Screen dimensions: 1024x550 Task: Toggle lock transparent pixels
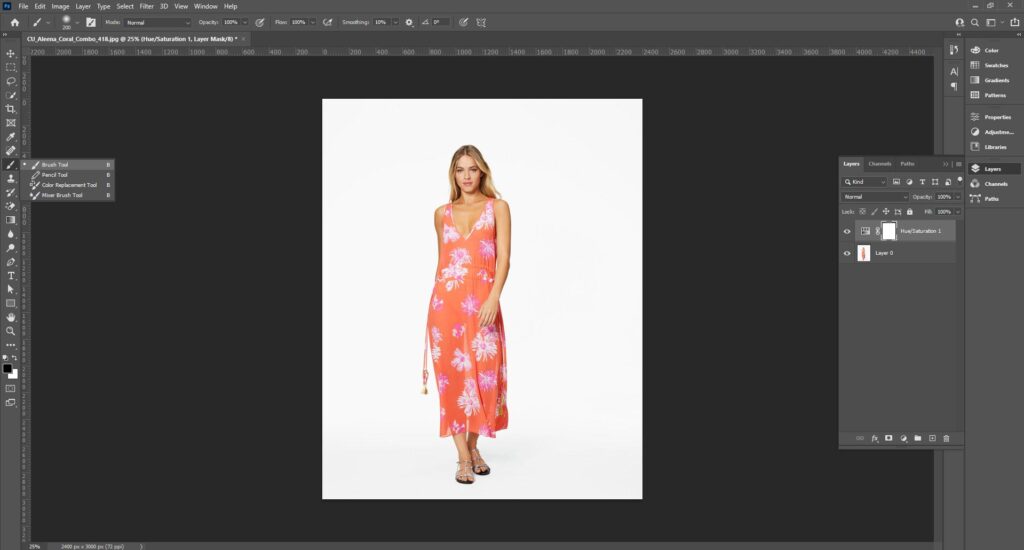pyautogui.click(x=862, y=212)
